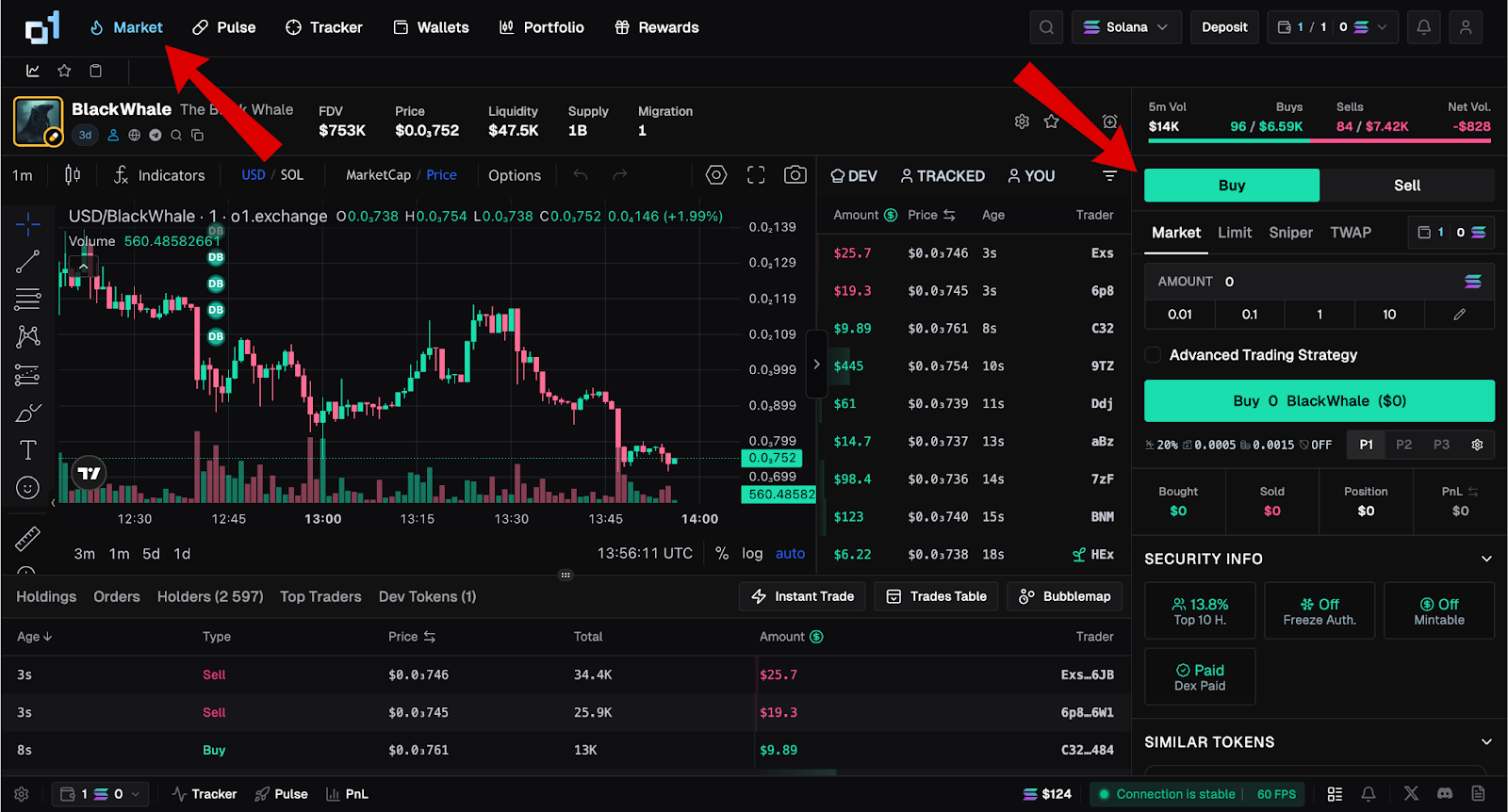Select the text annotation tool
Screen dimensions: 1508x812
(28, 450)
